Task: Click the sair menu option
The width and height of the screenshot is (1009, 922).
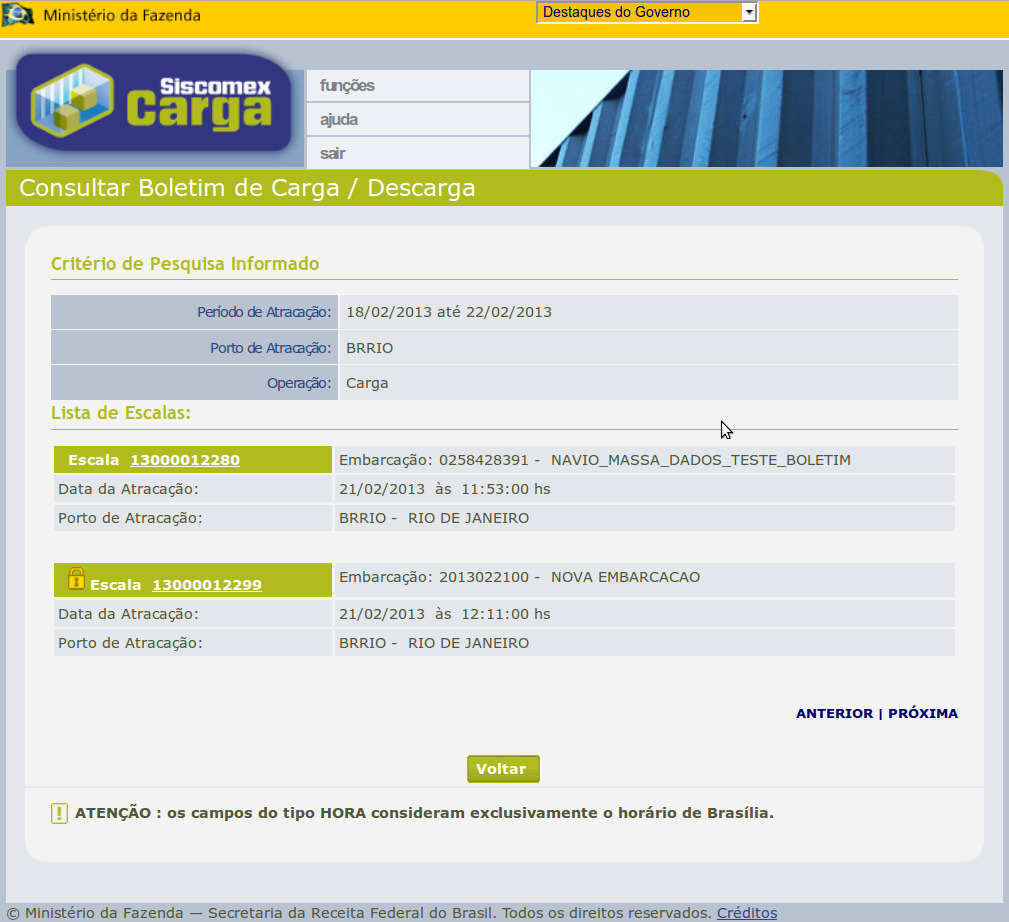Action: click(332, 153)
